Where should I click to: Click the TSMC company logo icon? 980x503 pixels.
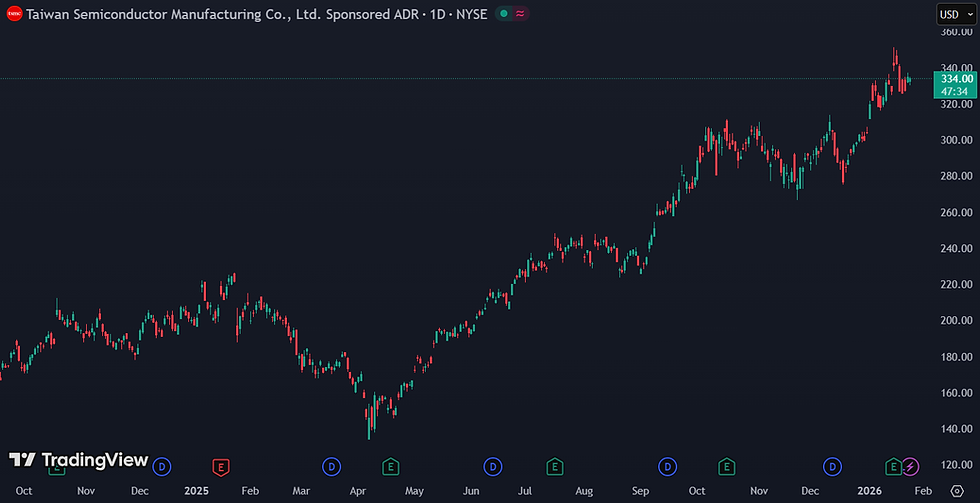14,14
